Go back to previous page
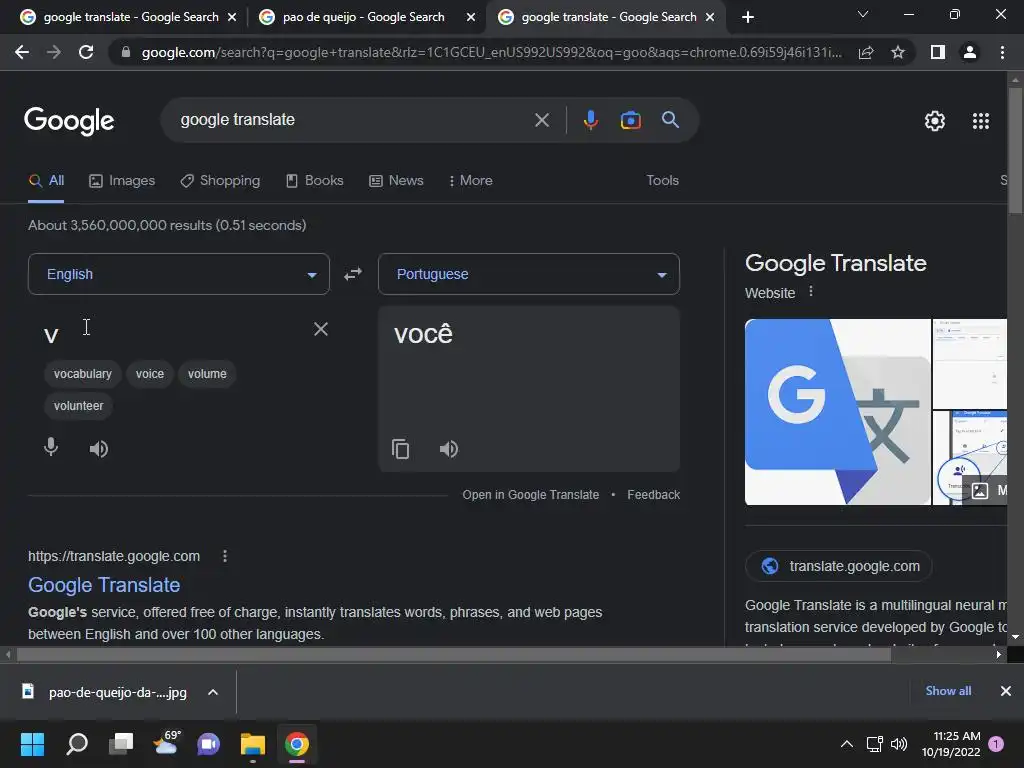Viewport: 1024px width, 768px height. [22, 52]
